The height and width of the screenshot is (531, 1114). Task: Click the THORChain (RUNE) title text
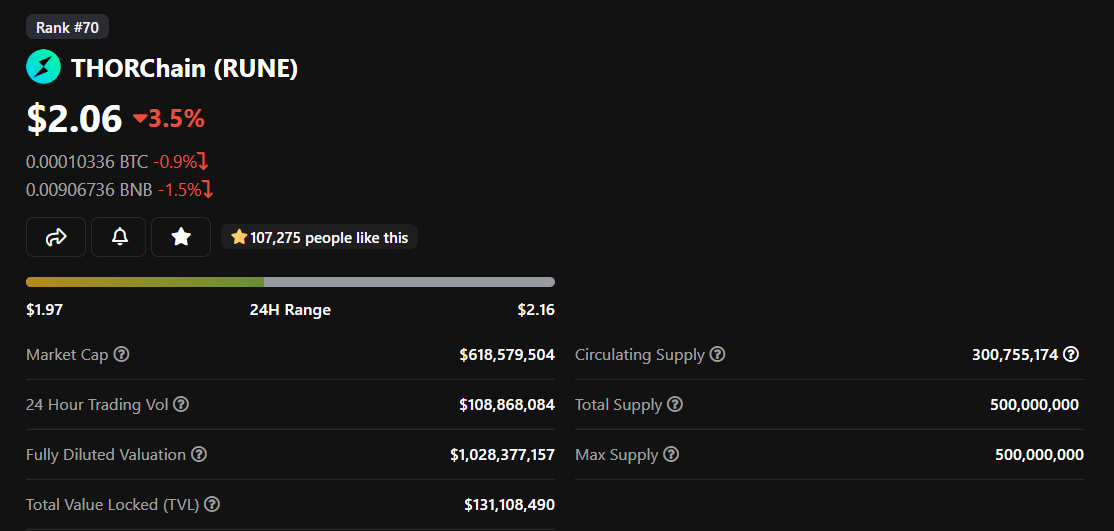tap(185, 68)
